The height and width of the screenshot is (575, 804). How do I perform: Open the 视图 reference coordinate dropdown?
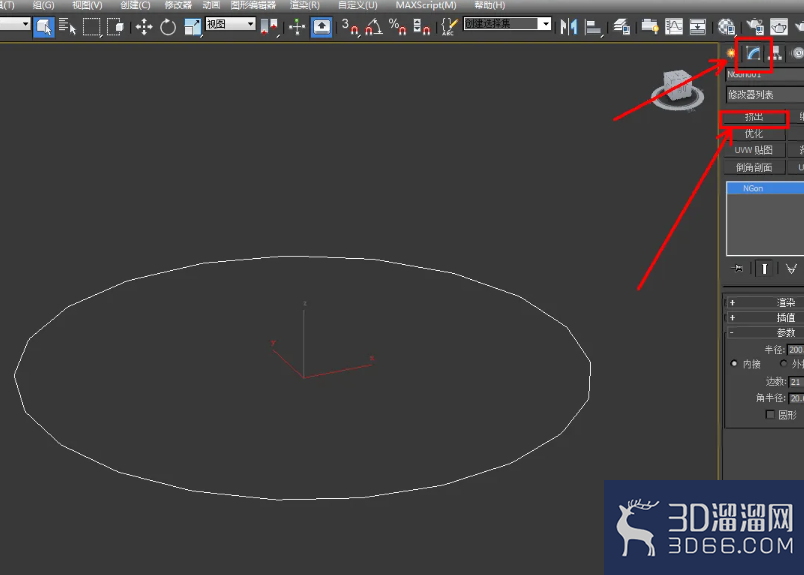(230, 24)
